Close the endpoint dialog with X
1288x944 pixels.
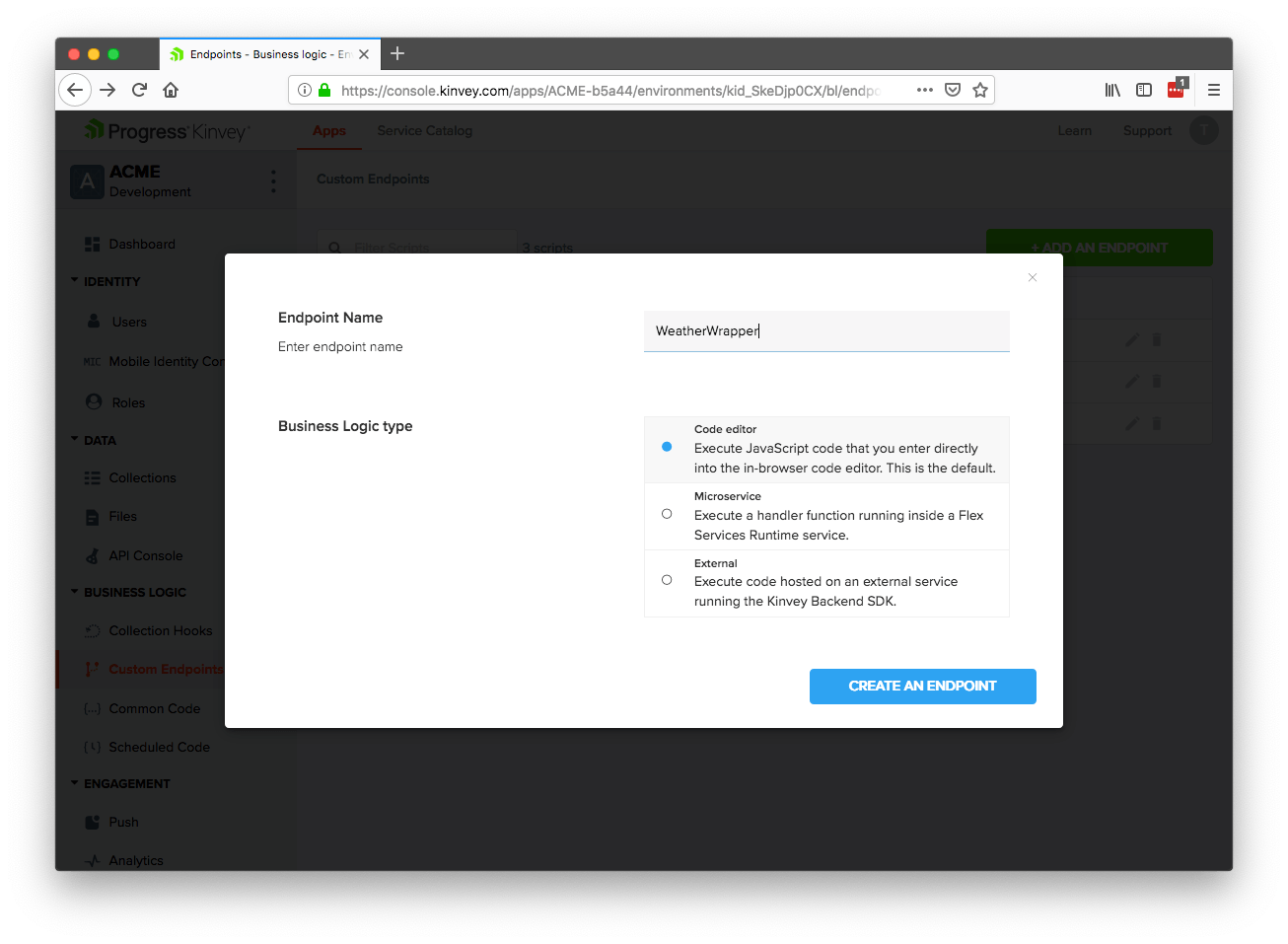coord(1032,277)
